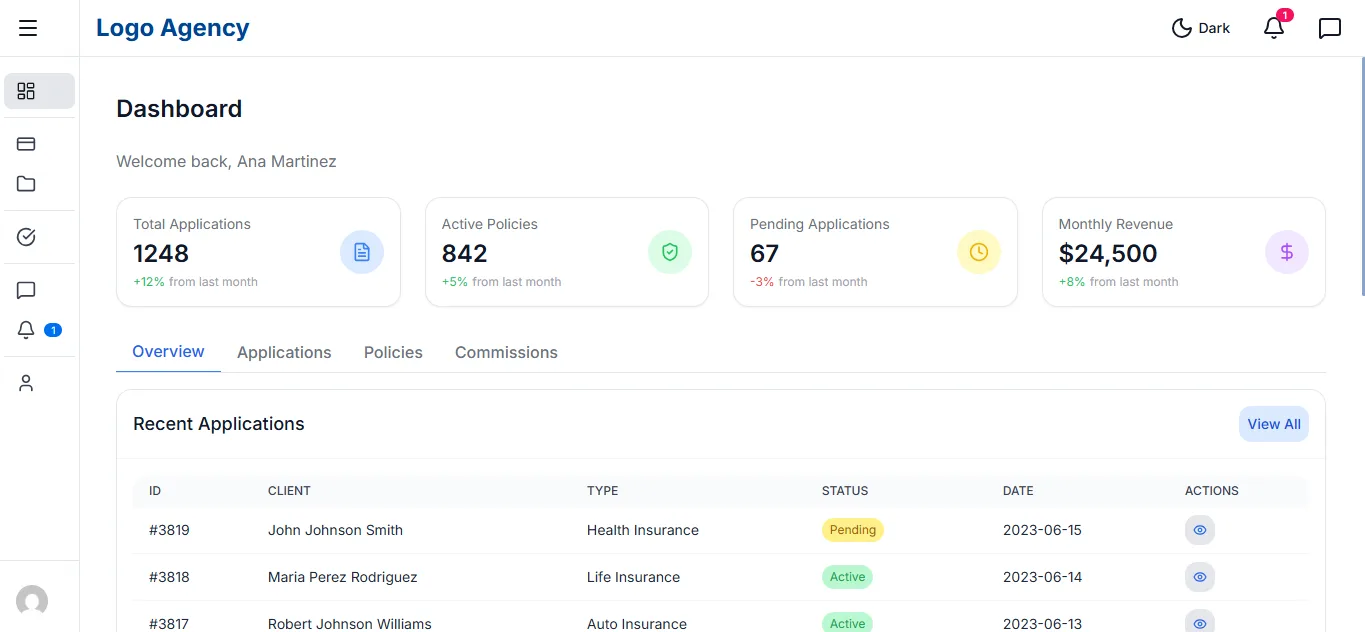Click the TYPE column header
This screenshot has width=1365, height=632.
[x=603, y=491]
